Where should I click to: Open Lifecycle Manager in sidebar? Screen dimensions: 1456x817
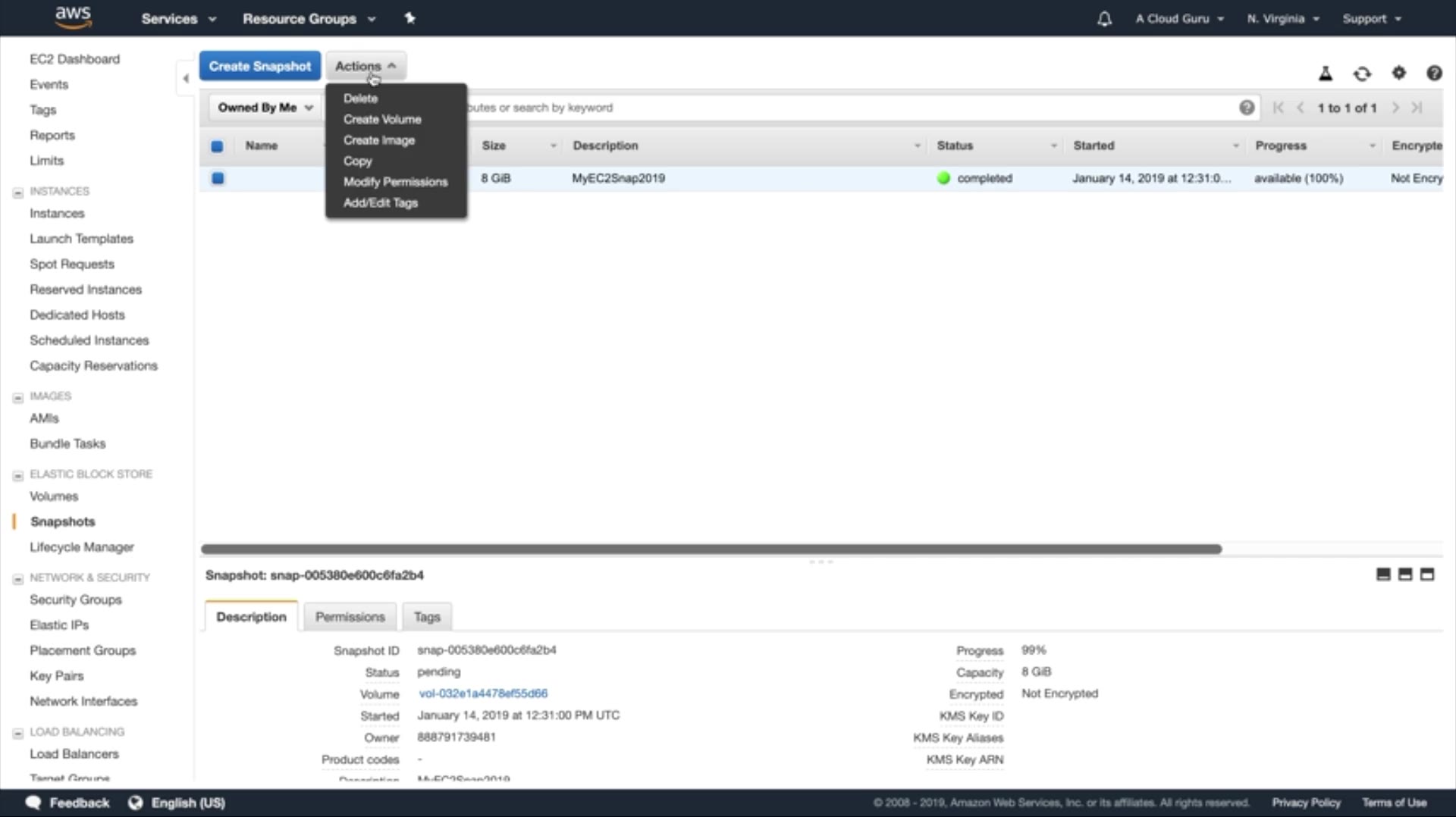click(82, 547)
